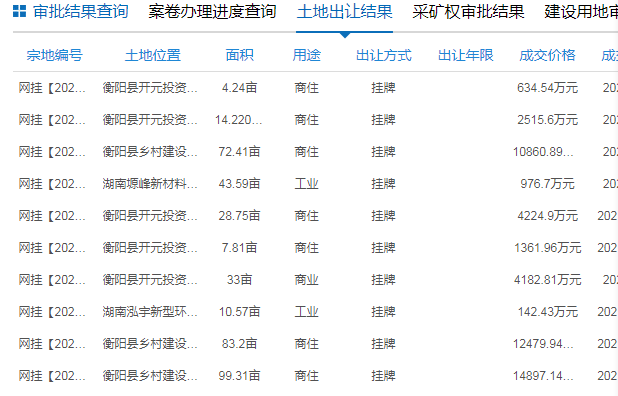The image size is (618, 396).
Task: Switch to 案卷办理进度查询 tab
Action: [x=212, y=11]
